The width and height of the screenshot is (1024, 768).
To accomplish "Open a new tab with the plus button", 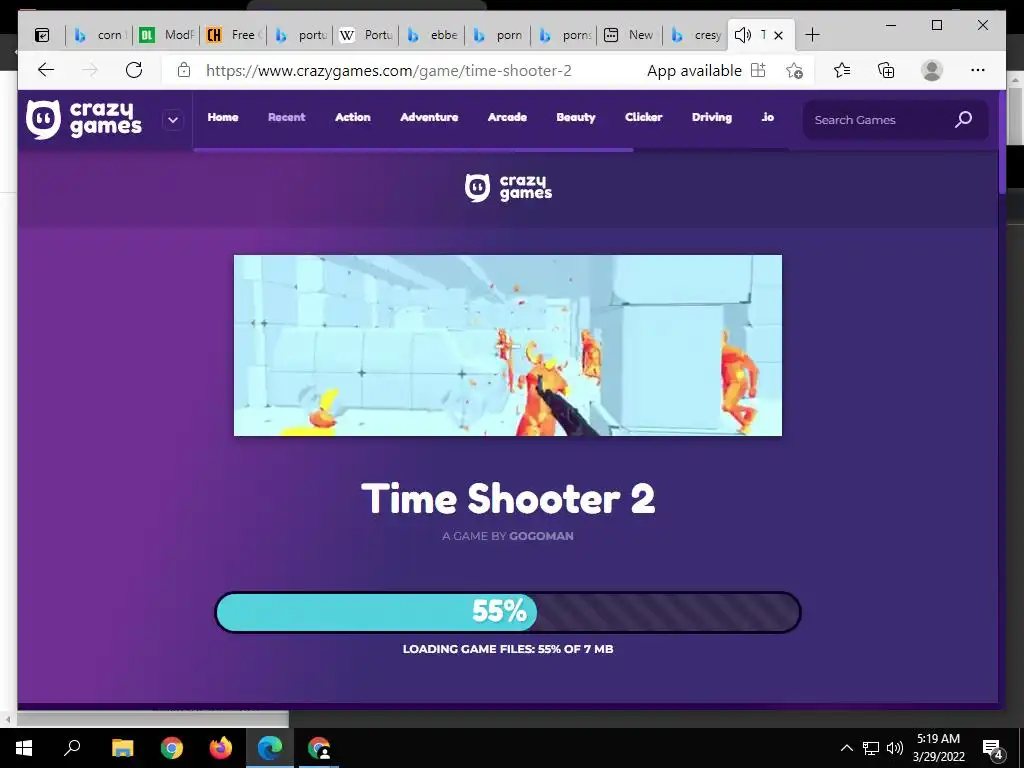I will pyautogui.click(x=812, y=35).
